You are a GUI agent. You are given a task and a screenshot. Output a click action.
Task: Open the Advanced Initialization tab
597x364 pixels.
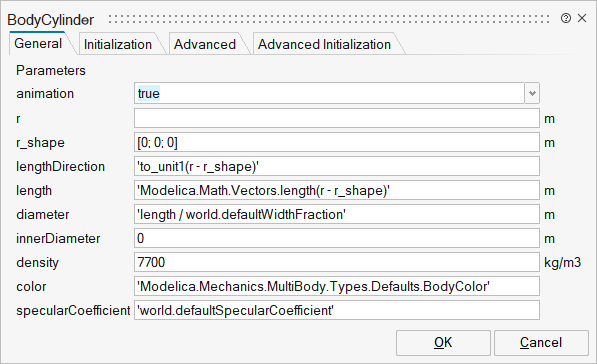coord(324,45)
